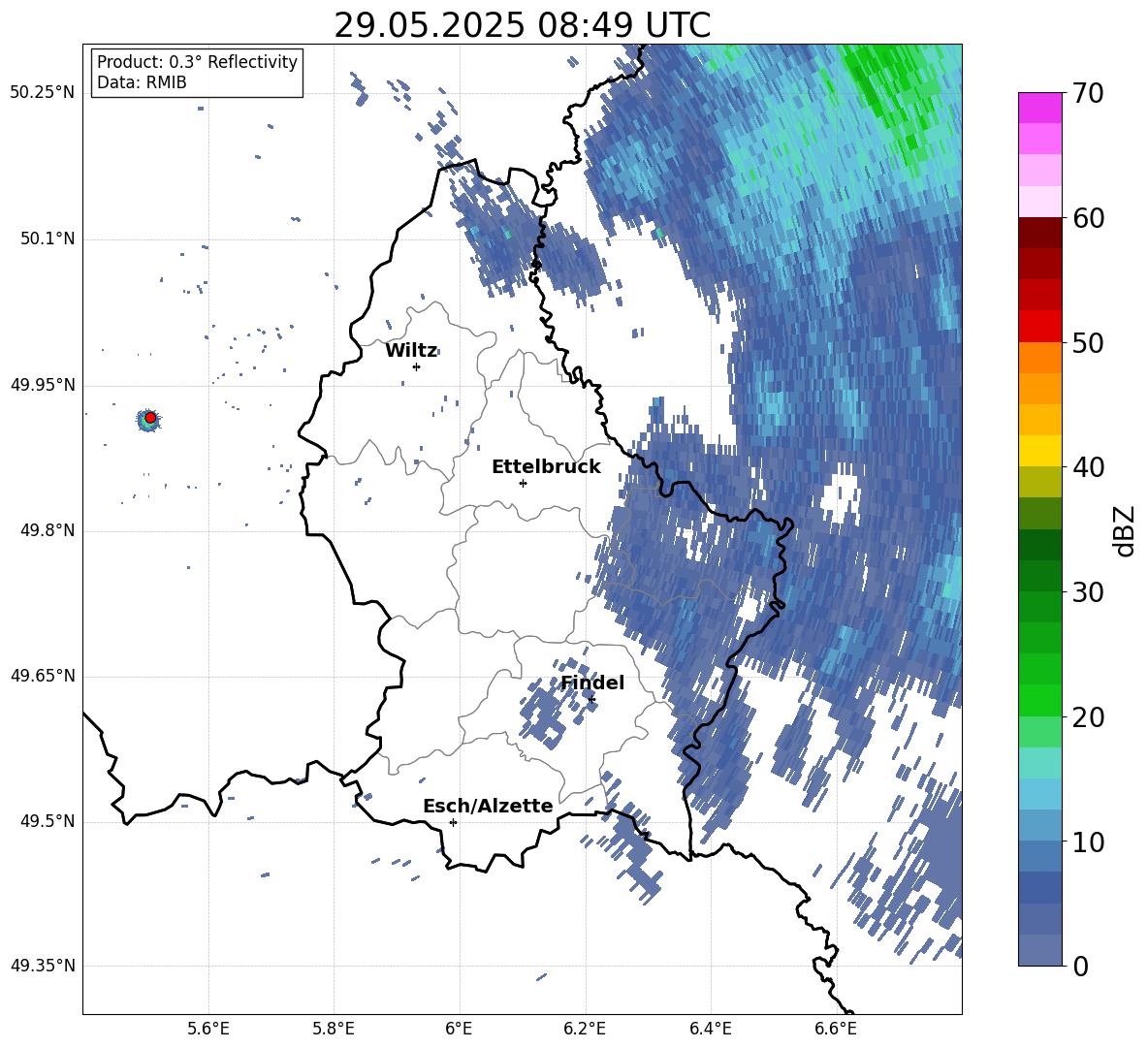Click the 30 tick on colorbar

point(1088,591)
